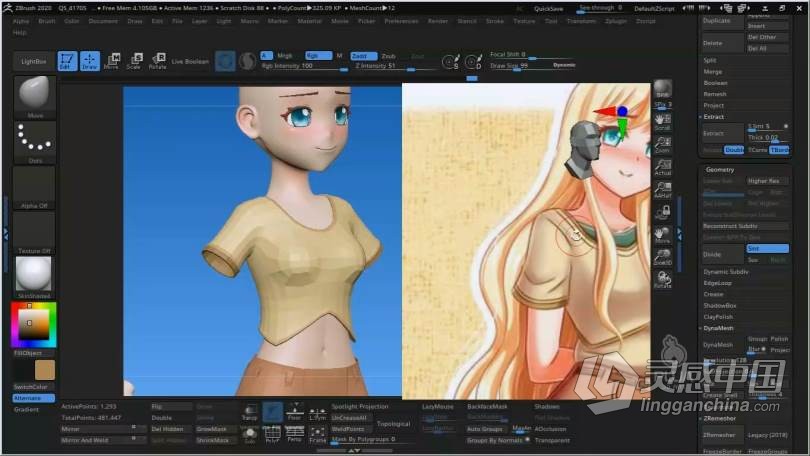Toggle the PolyF polyframe icon
The width and height of the screenshot is (810, 456).
272,434
